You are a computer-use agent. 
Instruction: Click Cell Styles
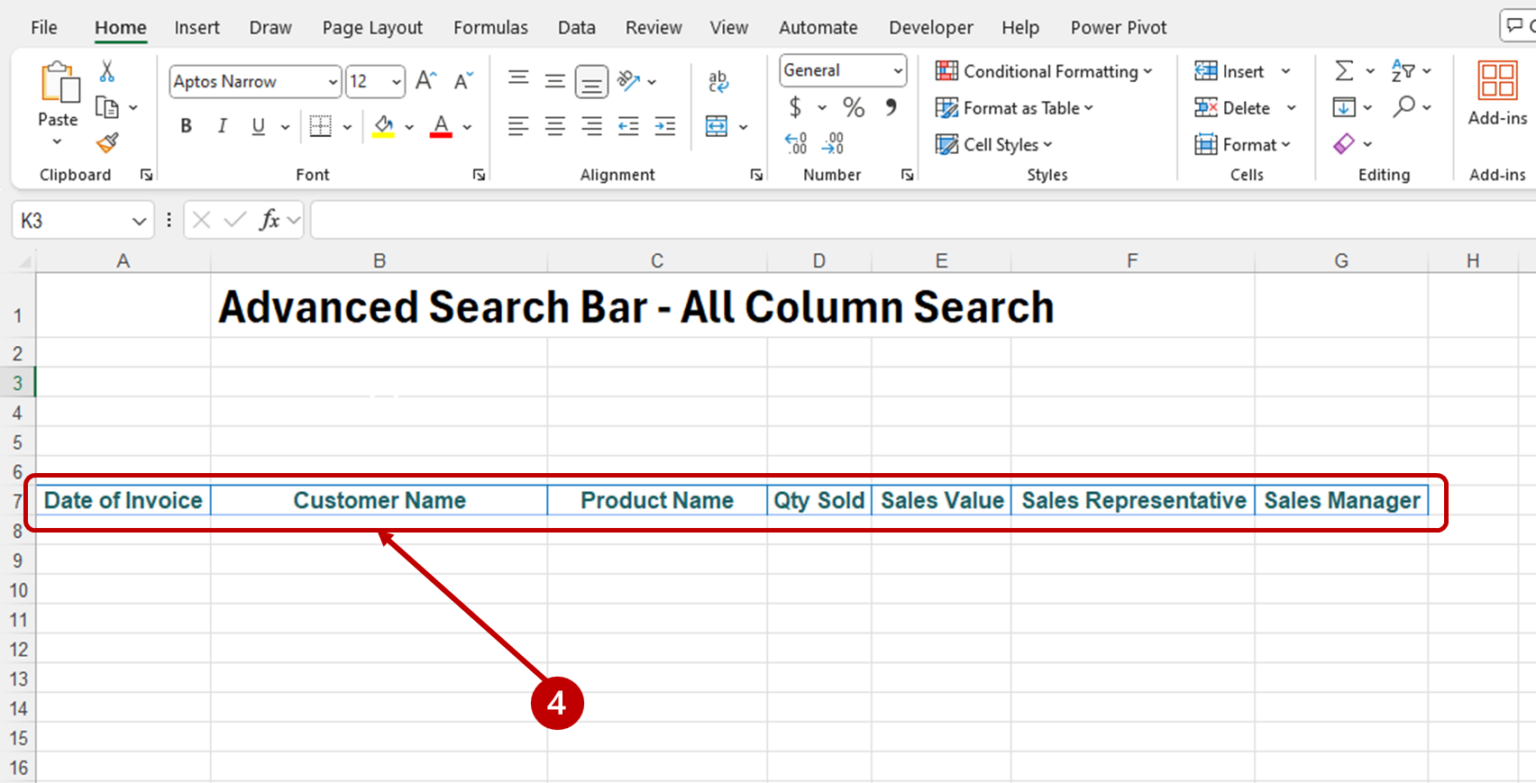[994, 144]
